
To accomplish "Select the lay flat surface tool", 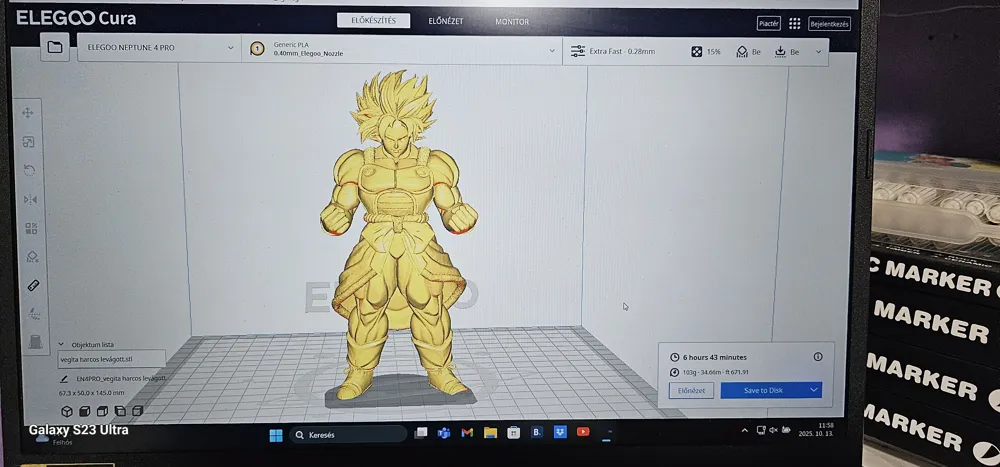I will pos(34,313).
